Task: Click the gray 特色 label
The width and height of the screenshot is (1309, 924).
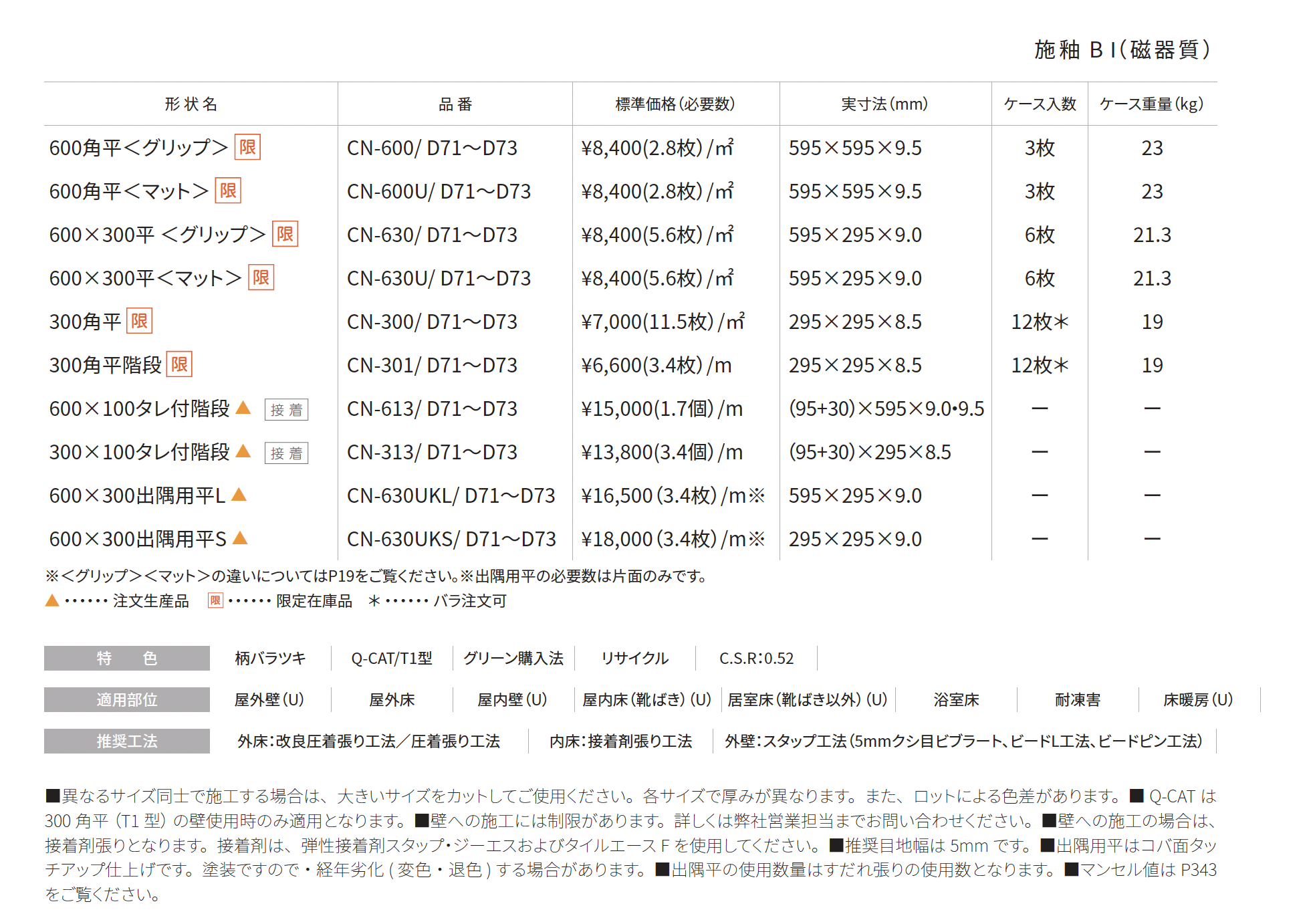Action: (127, 659)
